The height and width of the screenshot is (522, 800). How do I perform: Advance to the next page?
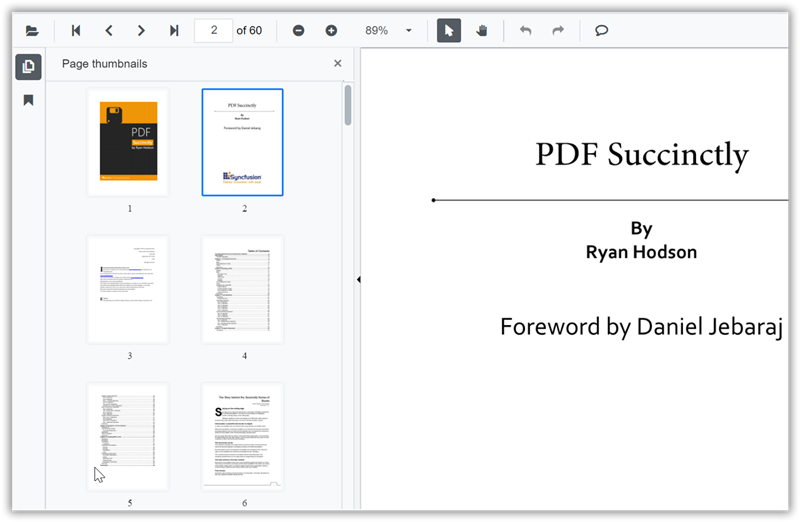point(141,31)
